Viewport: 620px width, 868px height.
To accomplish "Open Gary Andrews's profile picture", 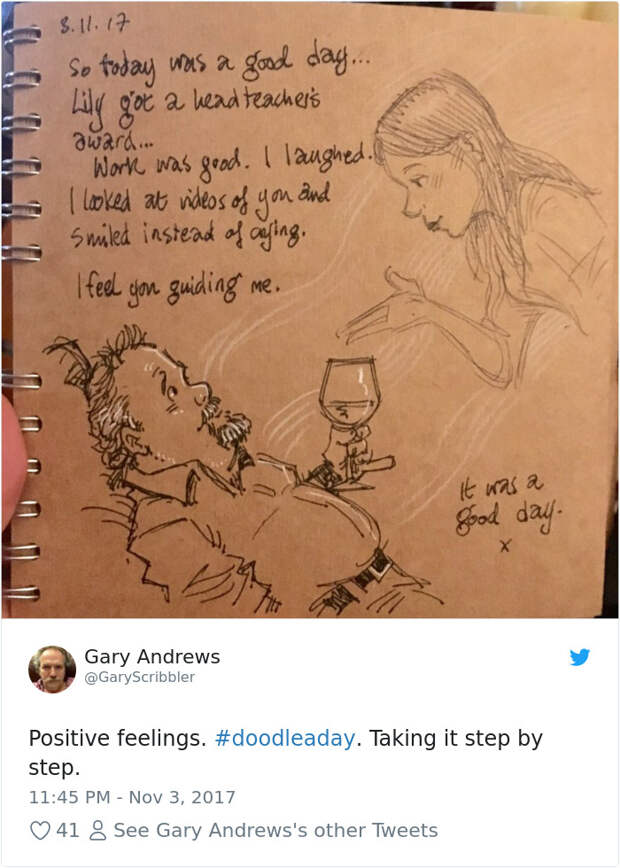I will [x=52, y=669].
